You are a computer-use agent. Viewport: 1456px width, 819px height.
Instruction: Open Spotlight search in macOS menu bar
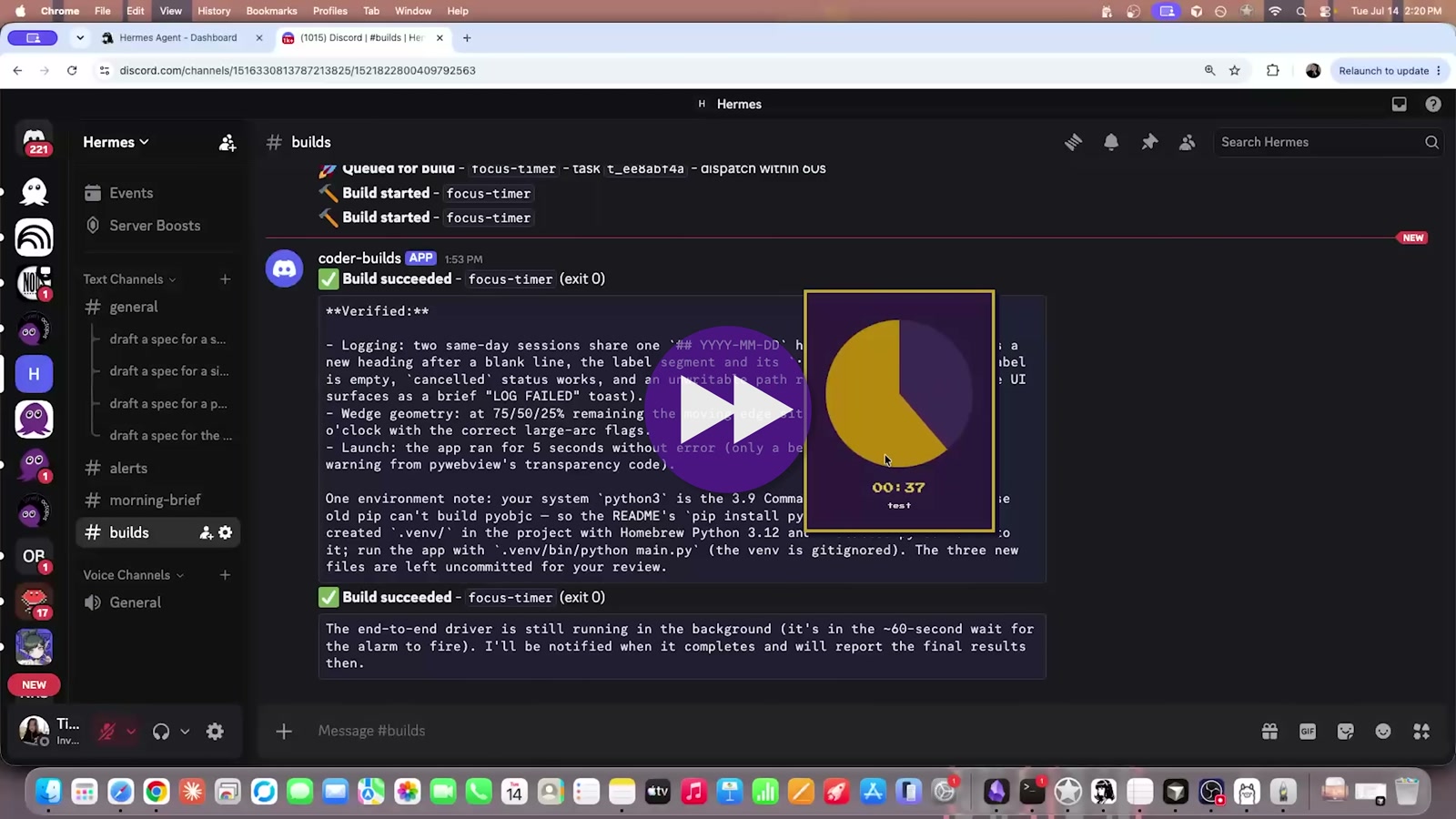1301,11
